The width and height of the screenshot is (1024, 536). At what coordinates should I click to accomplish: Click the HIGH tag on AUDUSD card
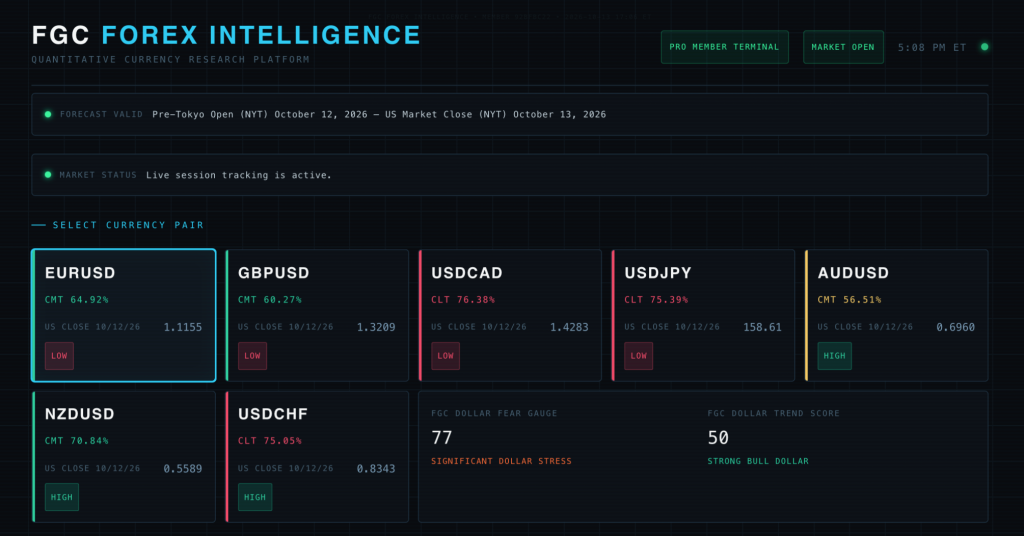[x=835, y=356]
